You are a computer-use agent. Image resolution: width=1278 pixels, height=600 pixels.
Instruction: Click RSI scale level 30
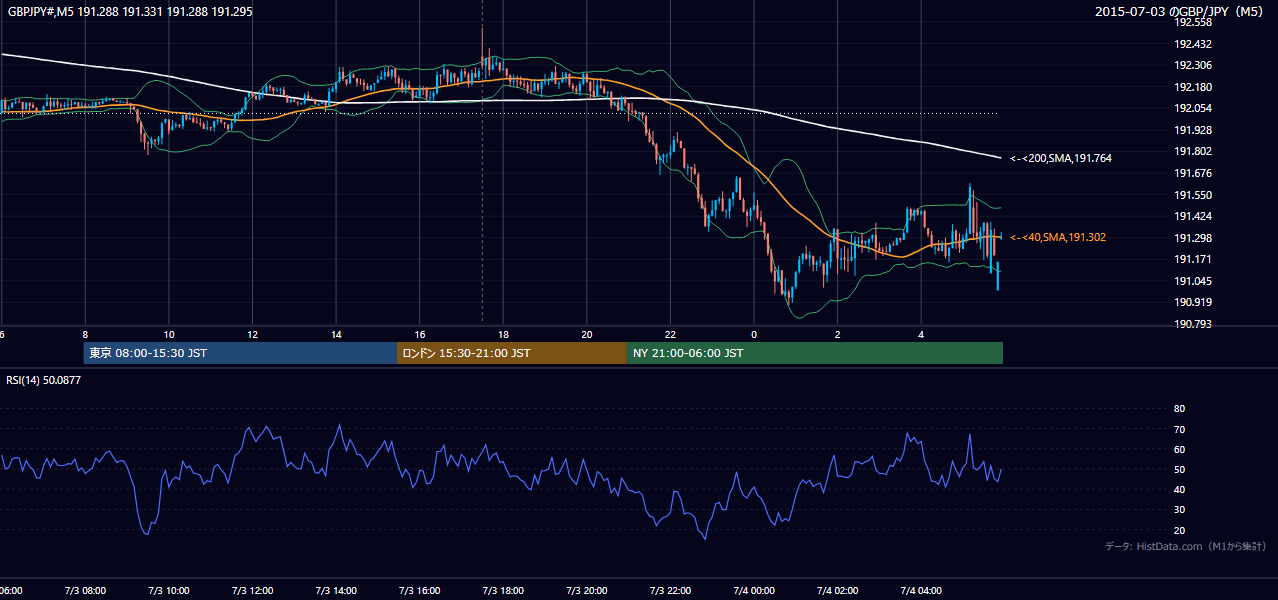tap(1179, 510)
